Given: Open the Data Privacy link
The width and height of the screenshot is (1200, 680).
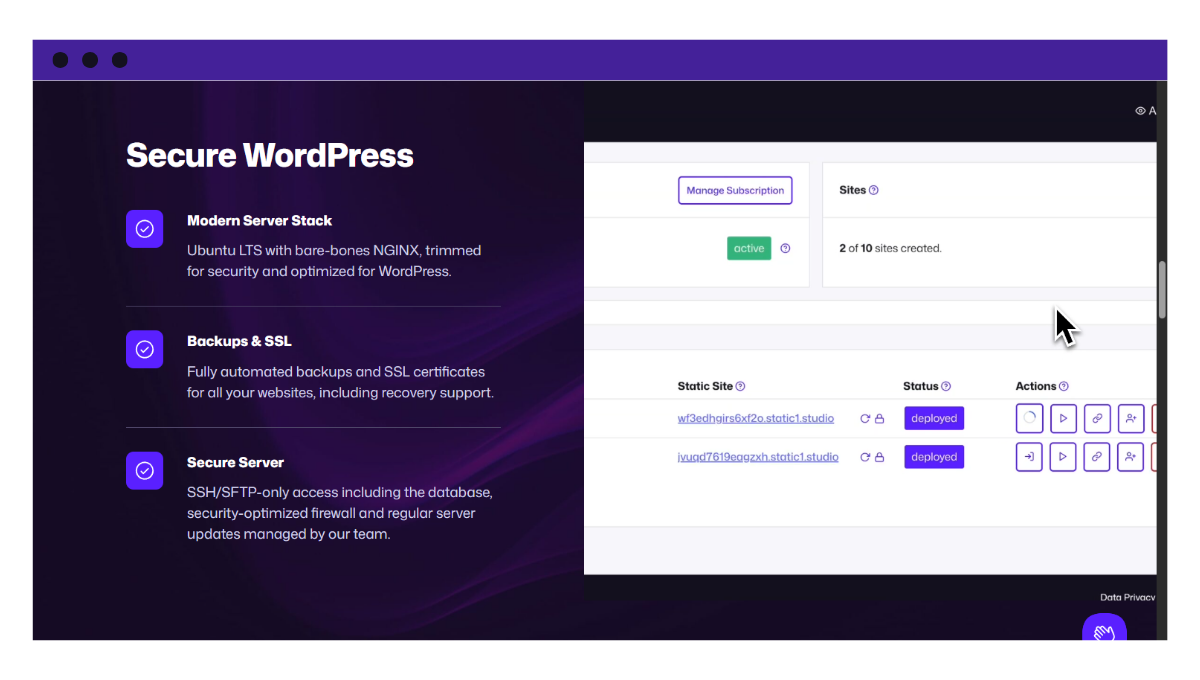Looking at the screenshot, I should (x=1126, y=597).
